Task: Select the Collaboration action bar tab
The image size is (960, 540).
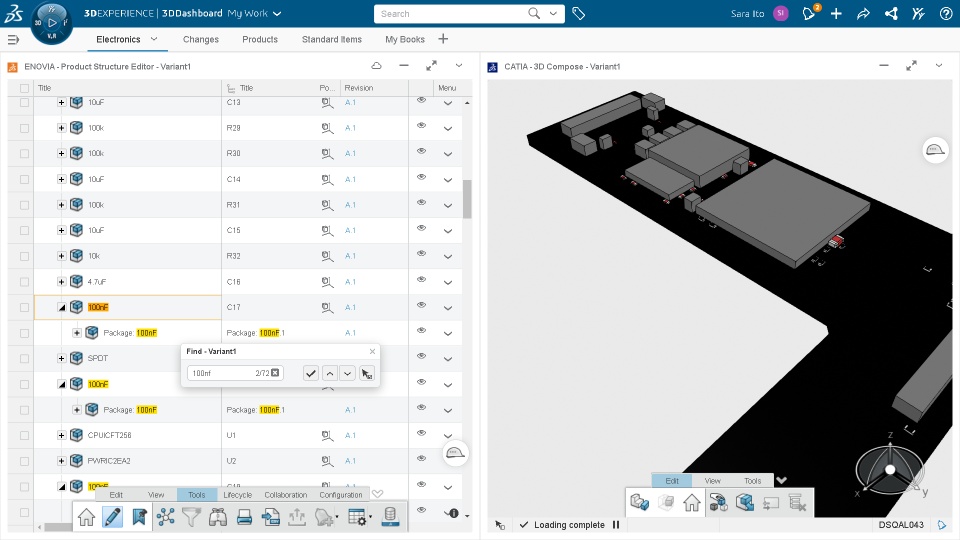Action: click(x=286, y=495)
